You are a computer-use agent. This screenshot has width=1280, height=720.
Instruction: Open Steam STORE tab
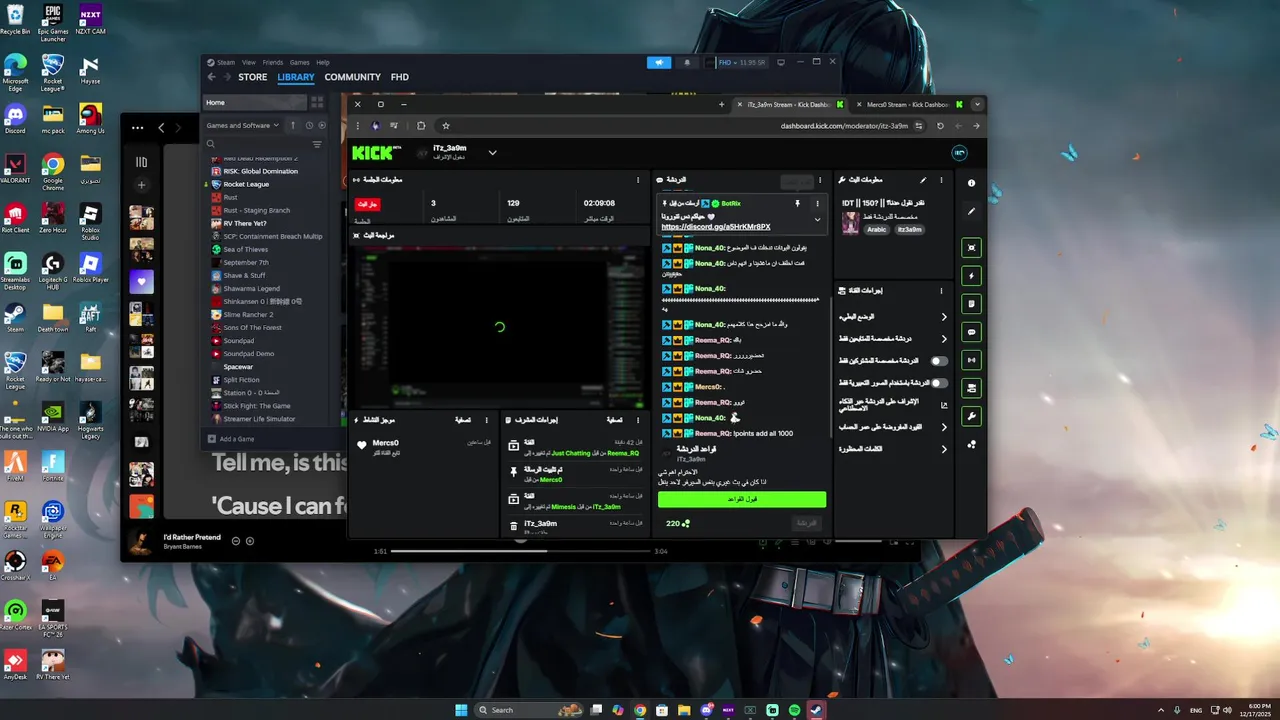click(x=252, y=77)
